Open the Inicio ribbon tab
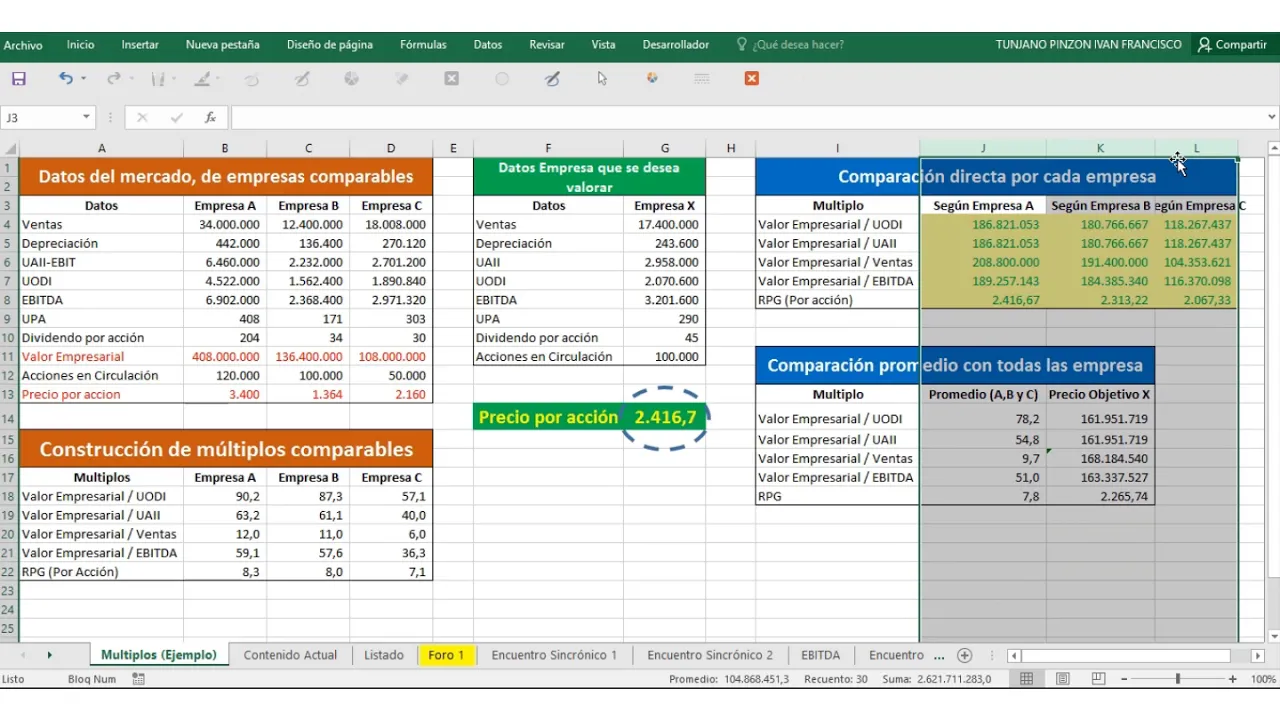Screen dimensions: 1280x720 [80, 45]
